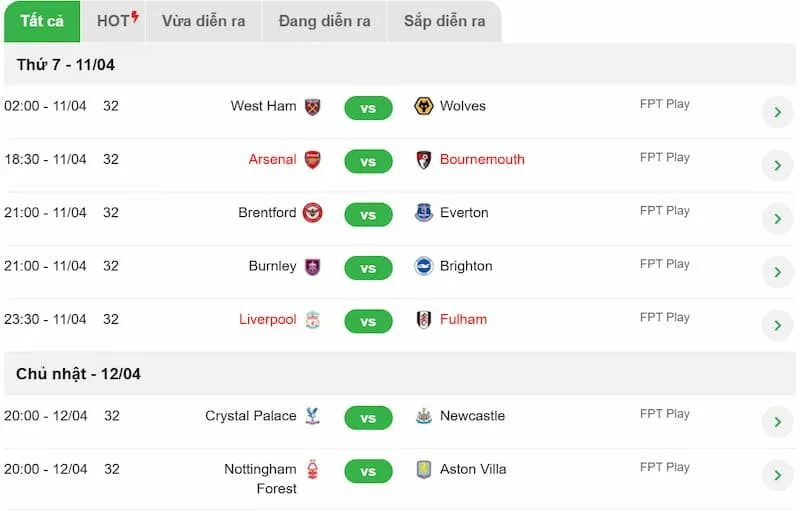The height and width of the screenshot is (511, 800).
Task: Click the Newcastle club crest
Action: point(424,416)
